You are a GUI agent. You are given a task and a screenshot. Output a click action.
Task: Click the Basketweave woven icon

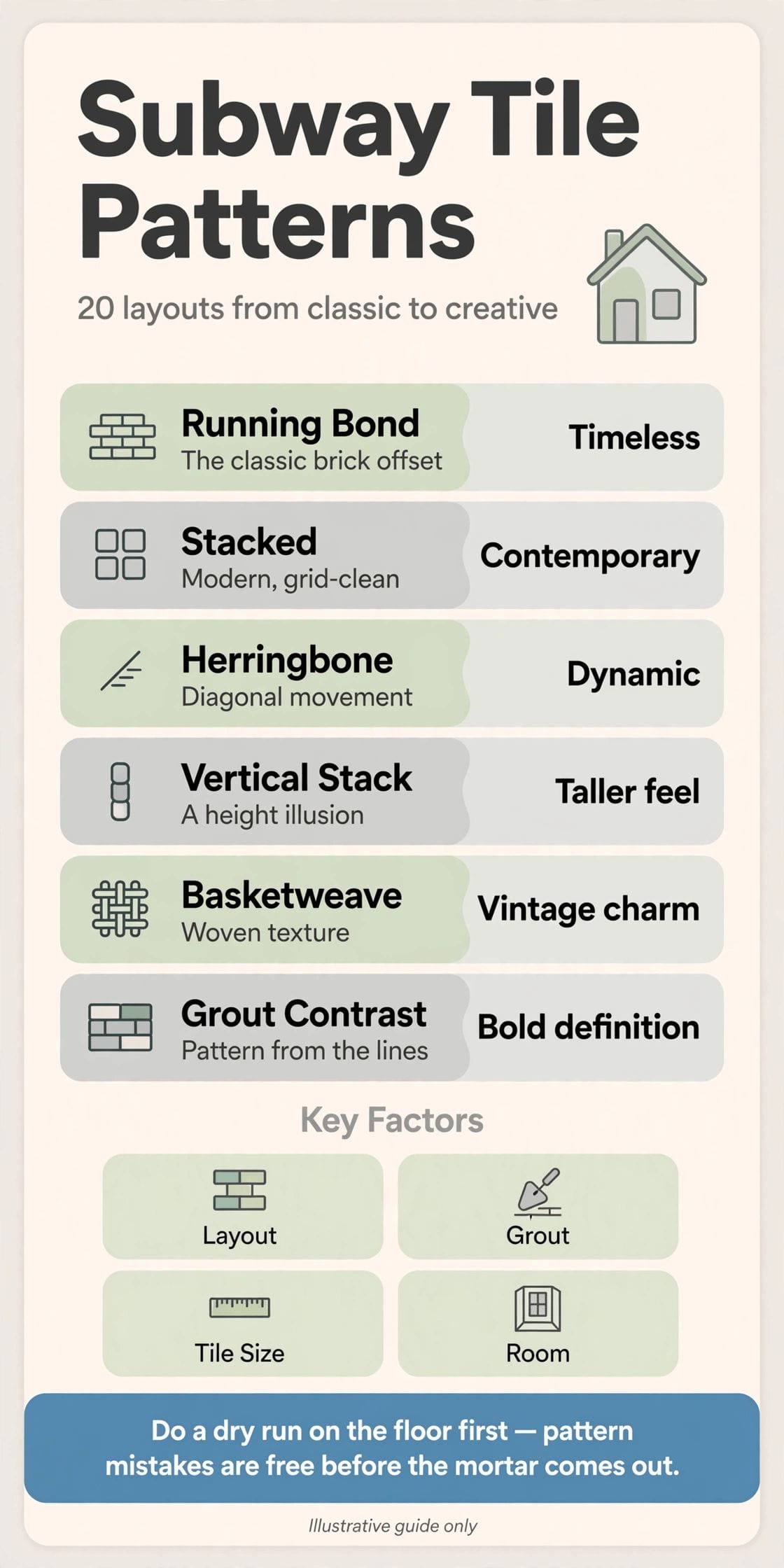120,909
